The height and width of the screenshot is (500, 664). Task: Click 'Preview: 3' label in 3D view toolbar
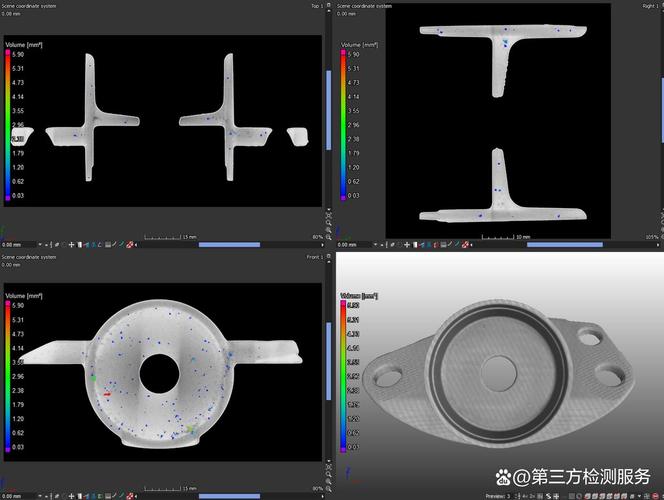(x=498, y=496)
